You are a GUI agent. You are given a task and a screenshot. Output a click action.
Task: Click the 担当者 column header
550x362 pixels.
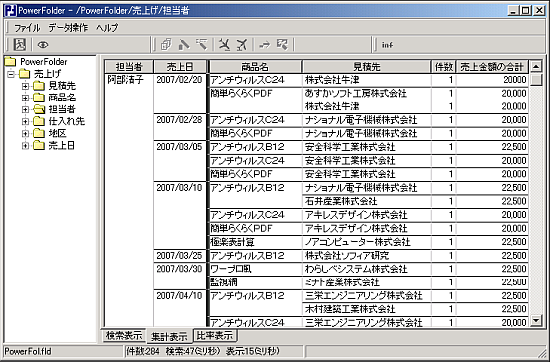[x=129, y=66]
